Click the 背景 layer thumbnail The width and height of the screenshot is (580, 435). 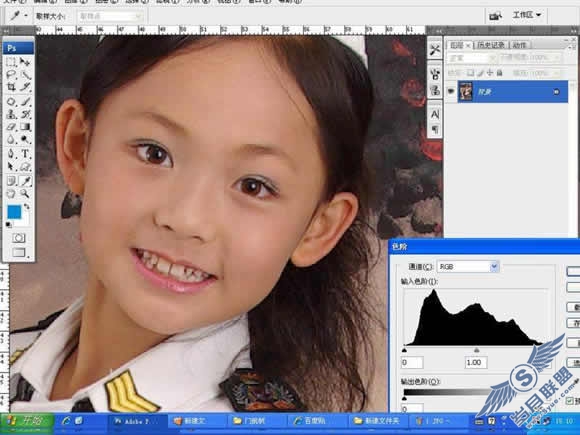(x=466, y=91)
